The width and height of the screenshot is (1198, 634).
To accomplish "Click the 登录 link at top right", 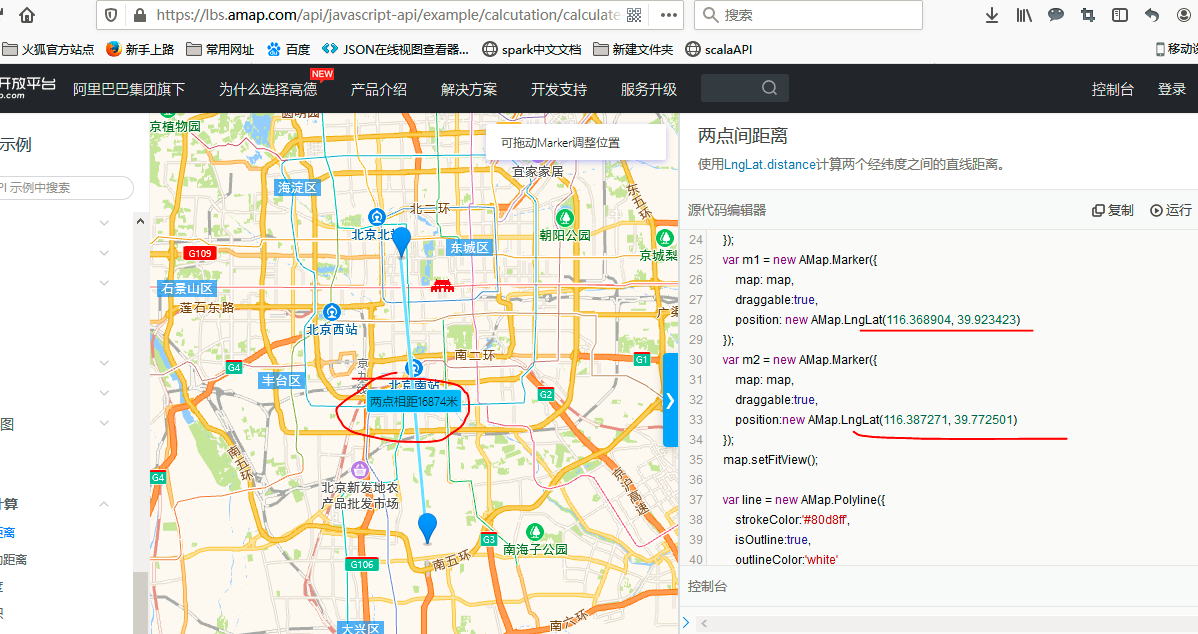I will pyautogui.click(x=1171, y=89).
